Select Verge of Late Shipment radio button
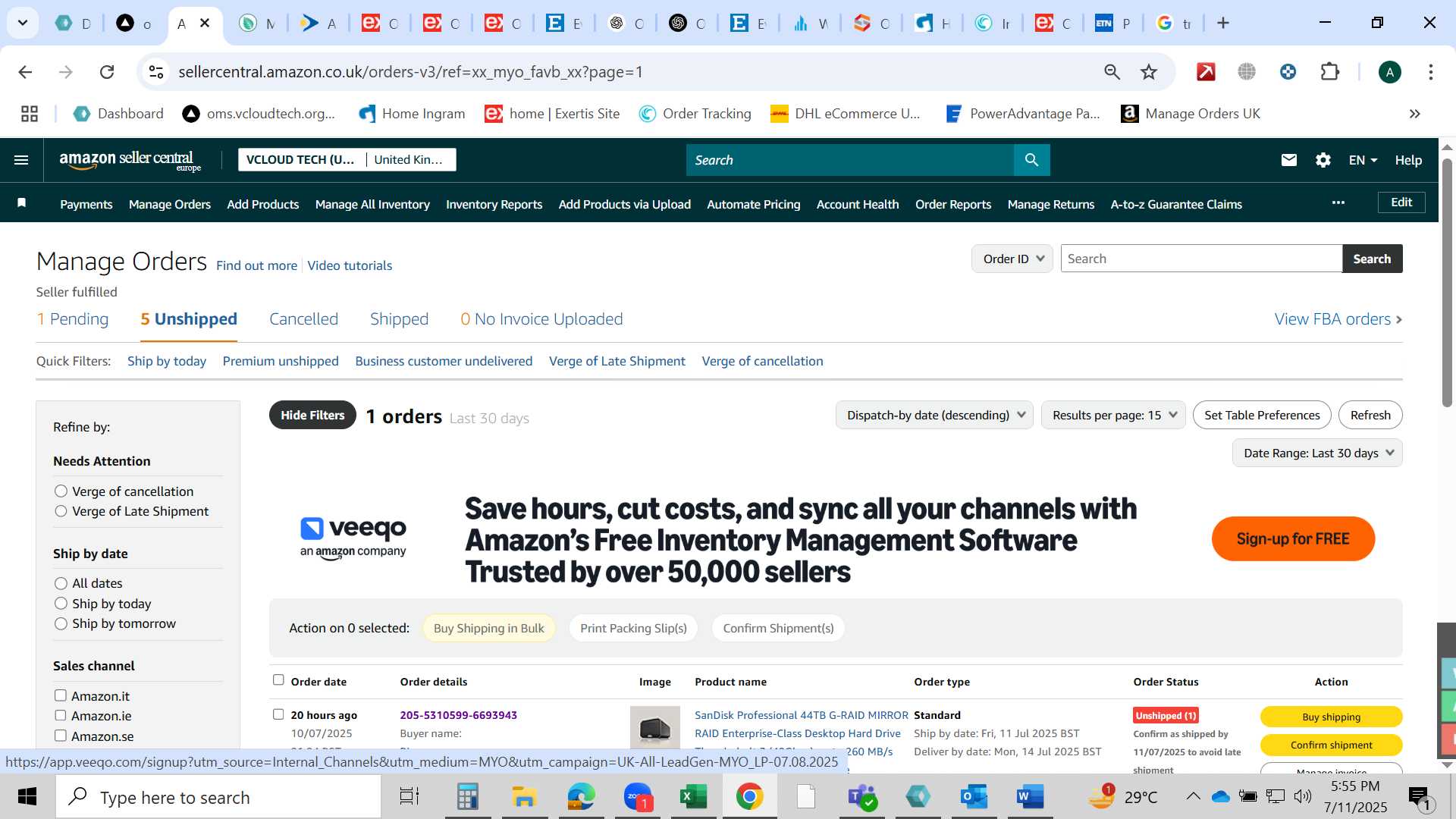This screenshot has width=1456, height=819. (61, 511)
